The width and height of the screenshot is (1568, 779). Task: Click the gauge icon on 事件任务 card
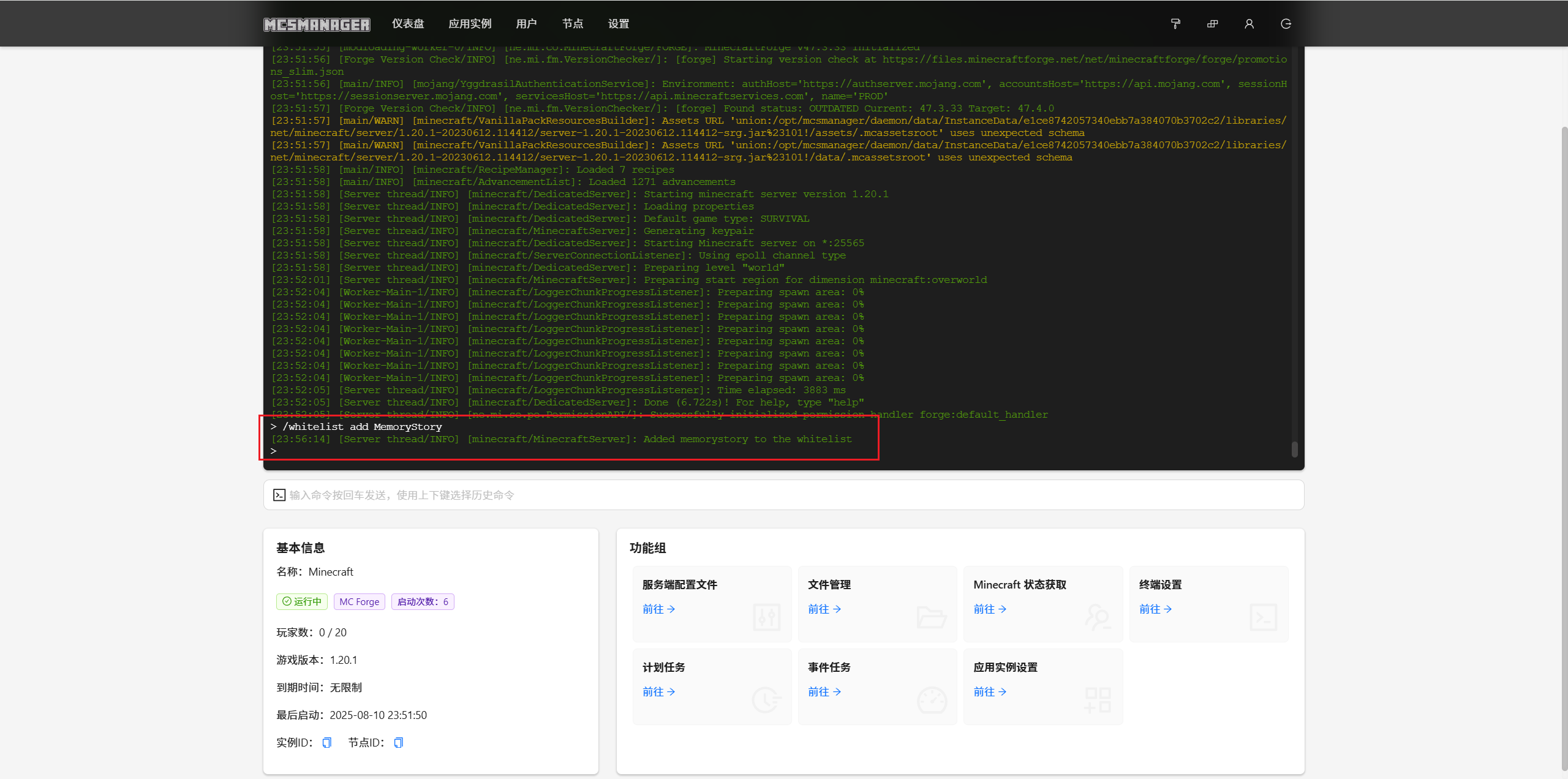[x=932, y=700]
